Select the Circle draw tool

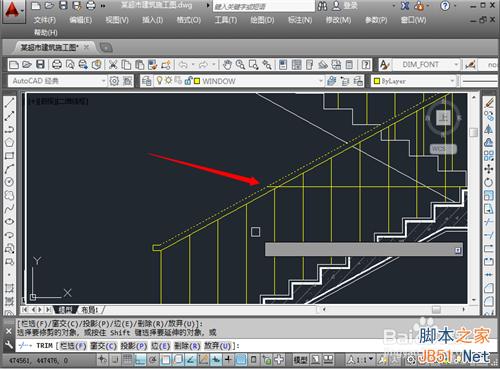[x=9, y=182]
